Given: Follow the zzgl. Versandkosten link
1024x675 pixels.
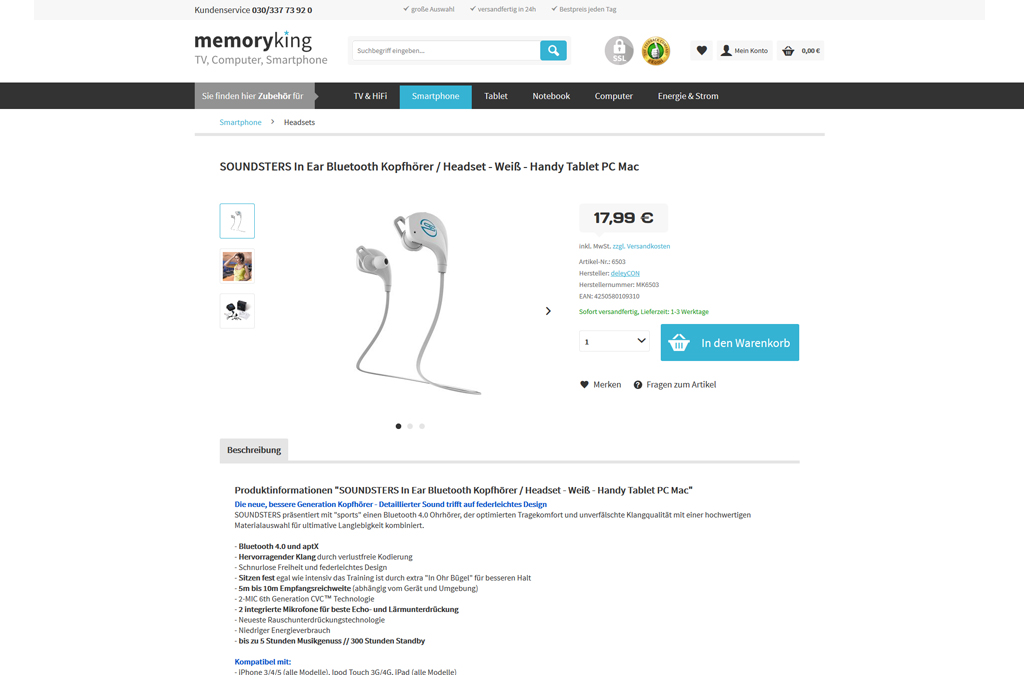Looking at the screenshot, I should [641, 246].
